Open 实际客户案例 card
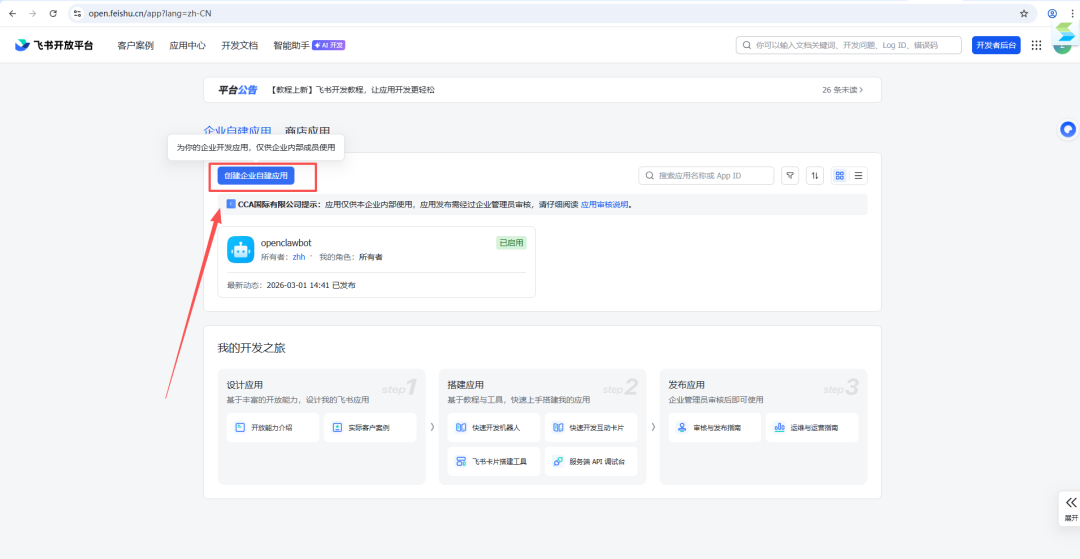Screen dimensions: 1080x559 pos(370,428)
